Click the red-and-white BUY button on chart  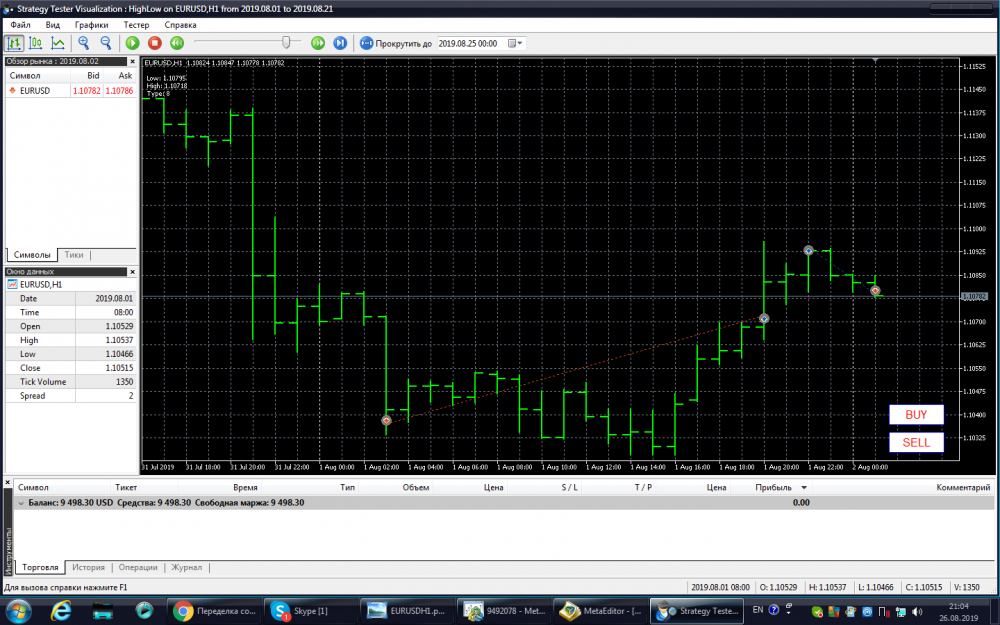[916, 415]
